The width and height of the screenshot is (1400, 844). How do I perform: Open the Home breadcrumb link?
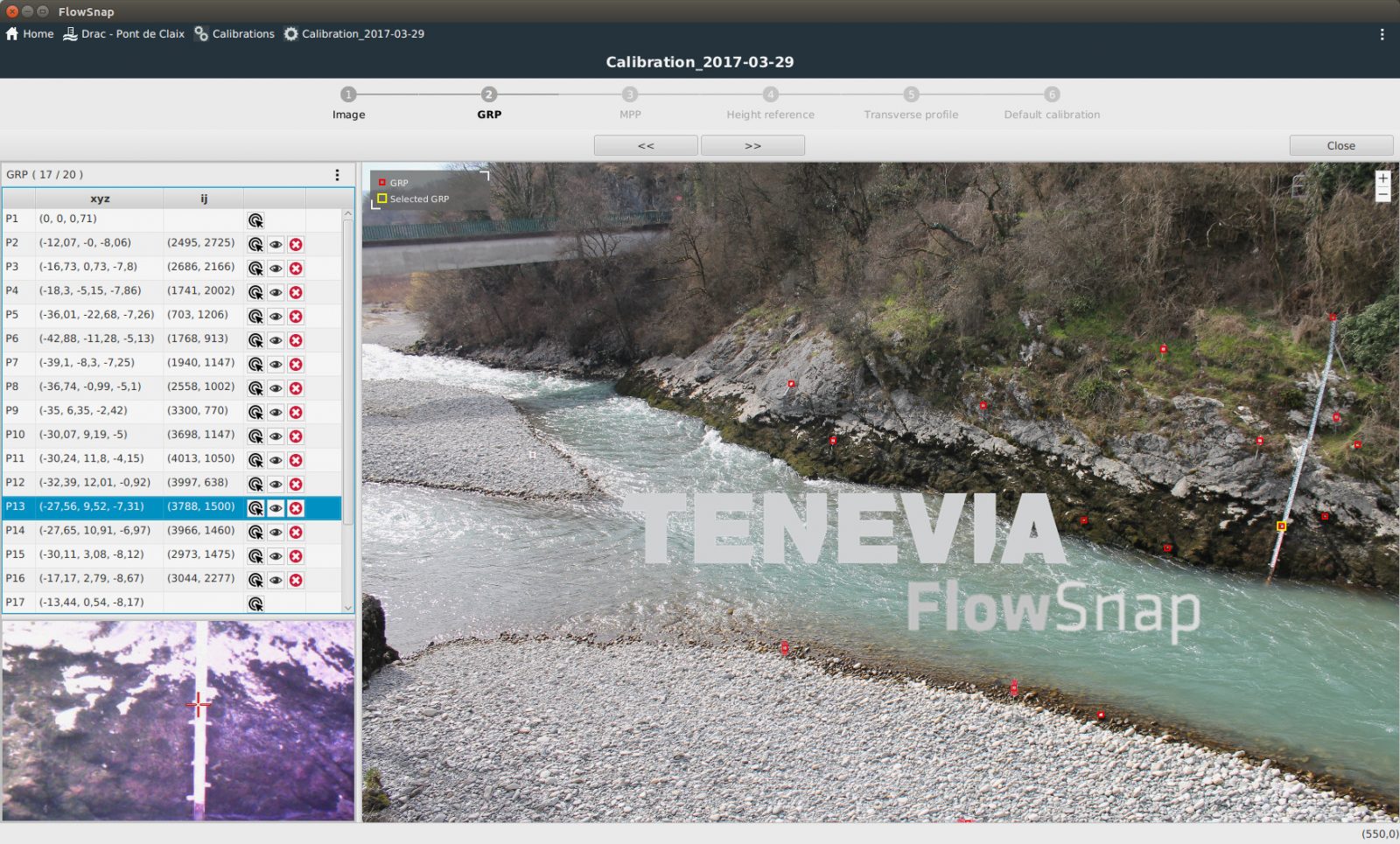[38, 34]
